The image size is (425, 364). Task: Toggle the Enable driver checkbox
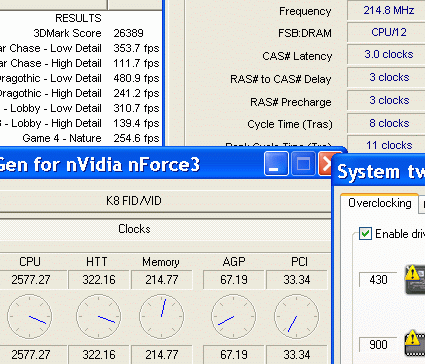pyautogui.click(x=366, y=233)
